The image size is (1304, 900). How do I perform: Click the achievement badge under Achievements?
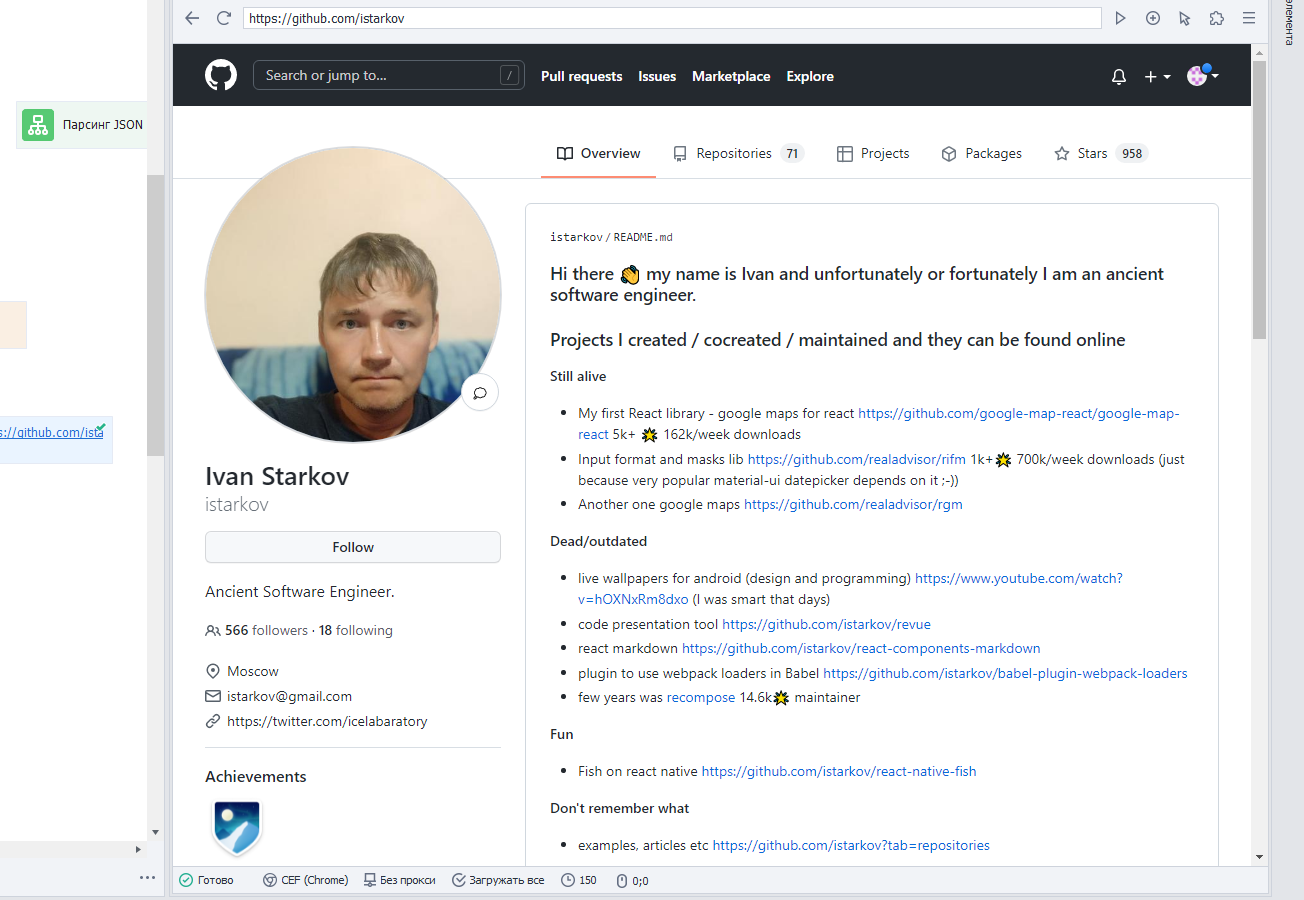coord(237,827)
